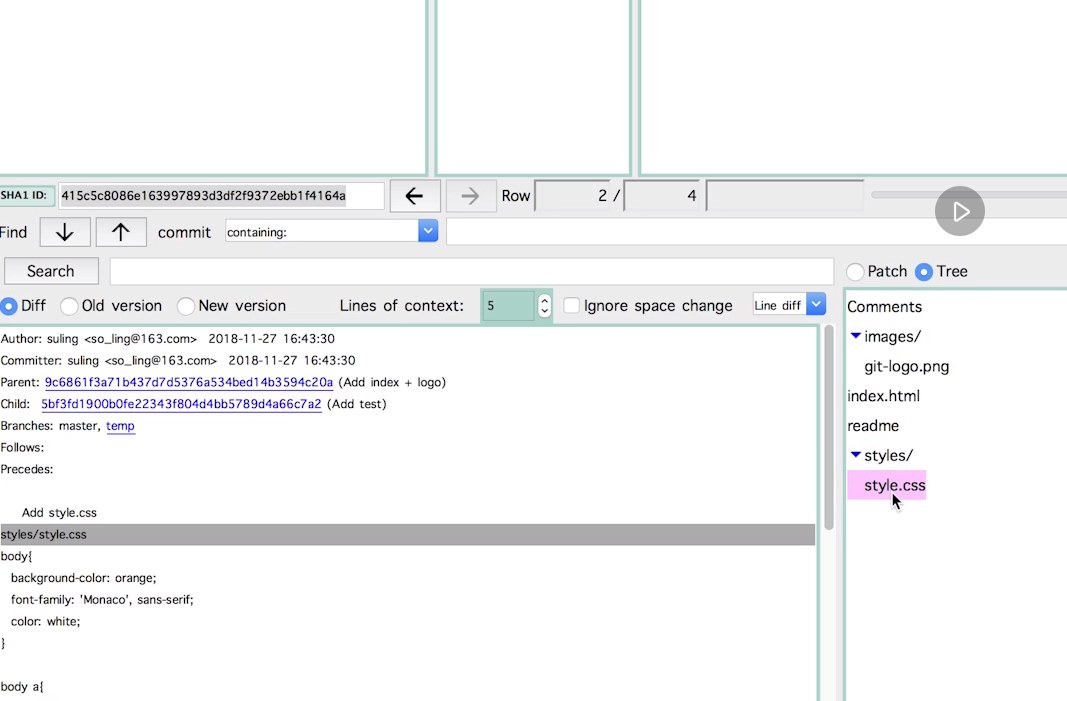The width and height of the screenshot is (1067, 701).
Task: Select Comments in the file tree
Action: click(885, 307)
